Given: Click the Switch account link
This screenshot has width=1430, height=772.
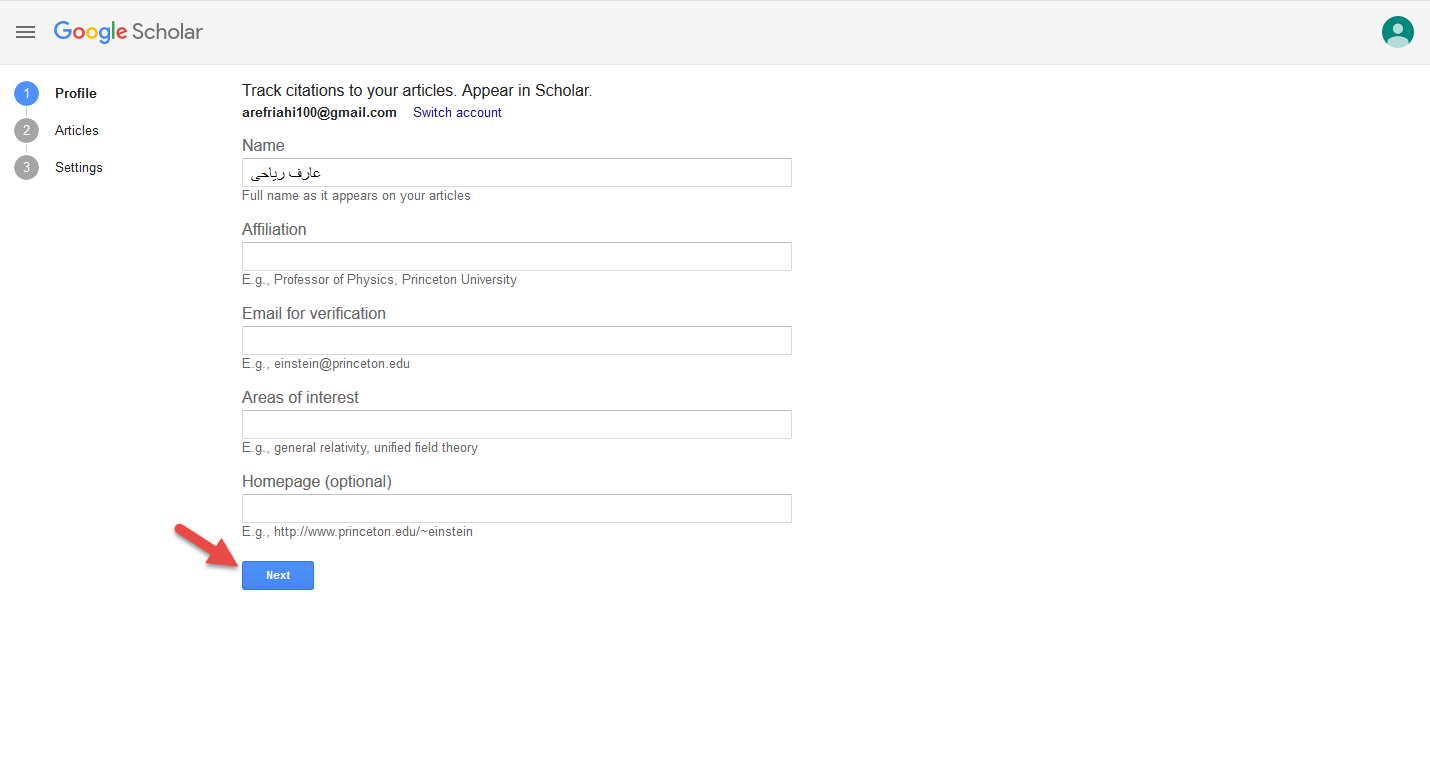Looking at the screenshot, I should pyautogui.click(x=457, y=112).
